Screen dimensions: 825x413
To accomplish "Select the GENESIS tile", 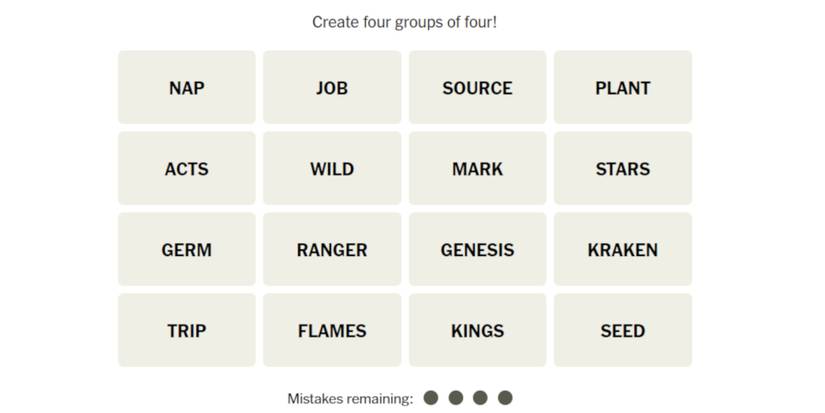I will coord(477,250).
